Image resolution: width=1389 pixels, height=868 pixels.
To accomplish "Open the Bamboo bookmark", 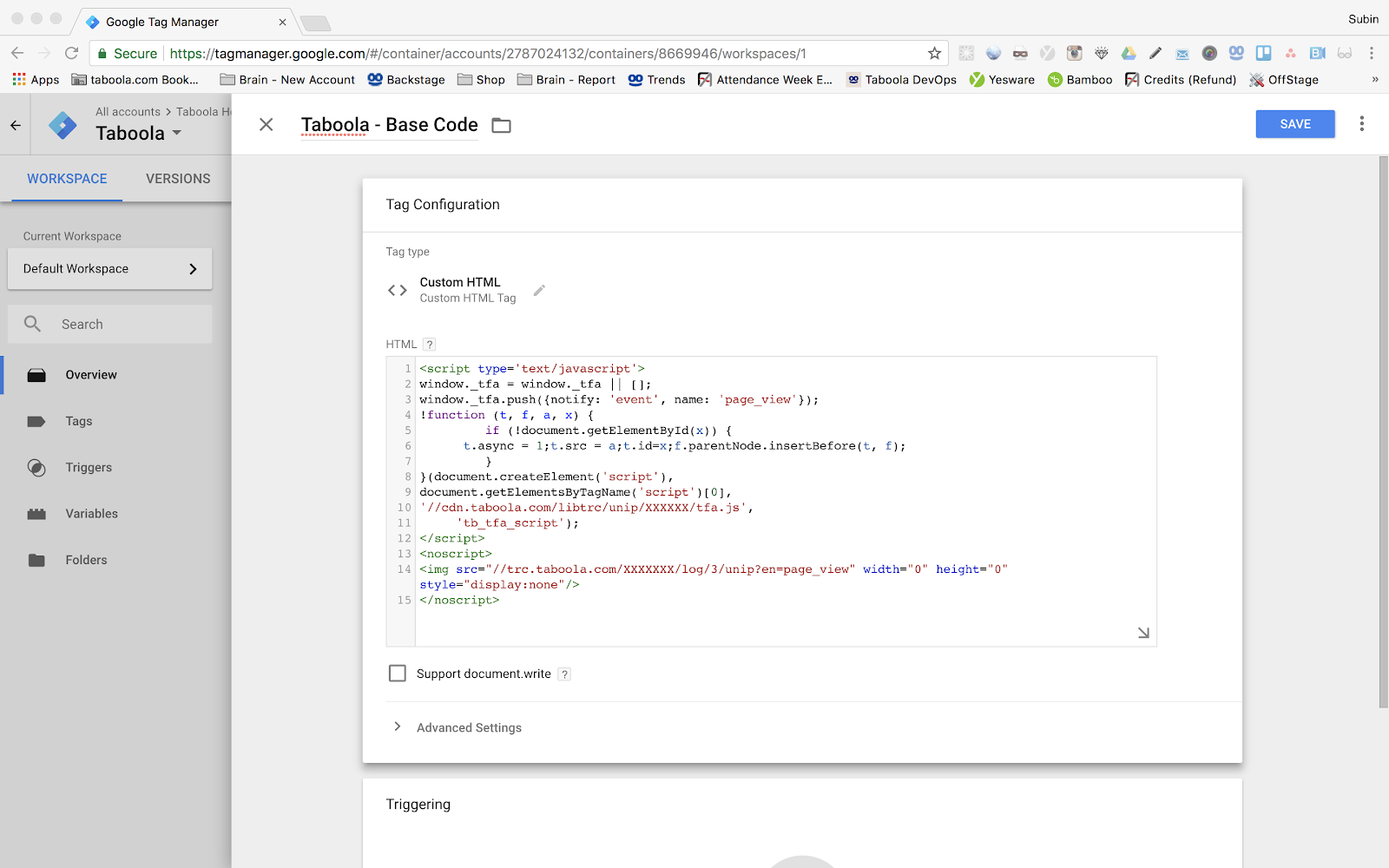I will click(1080, 80).
